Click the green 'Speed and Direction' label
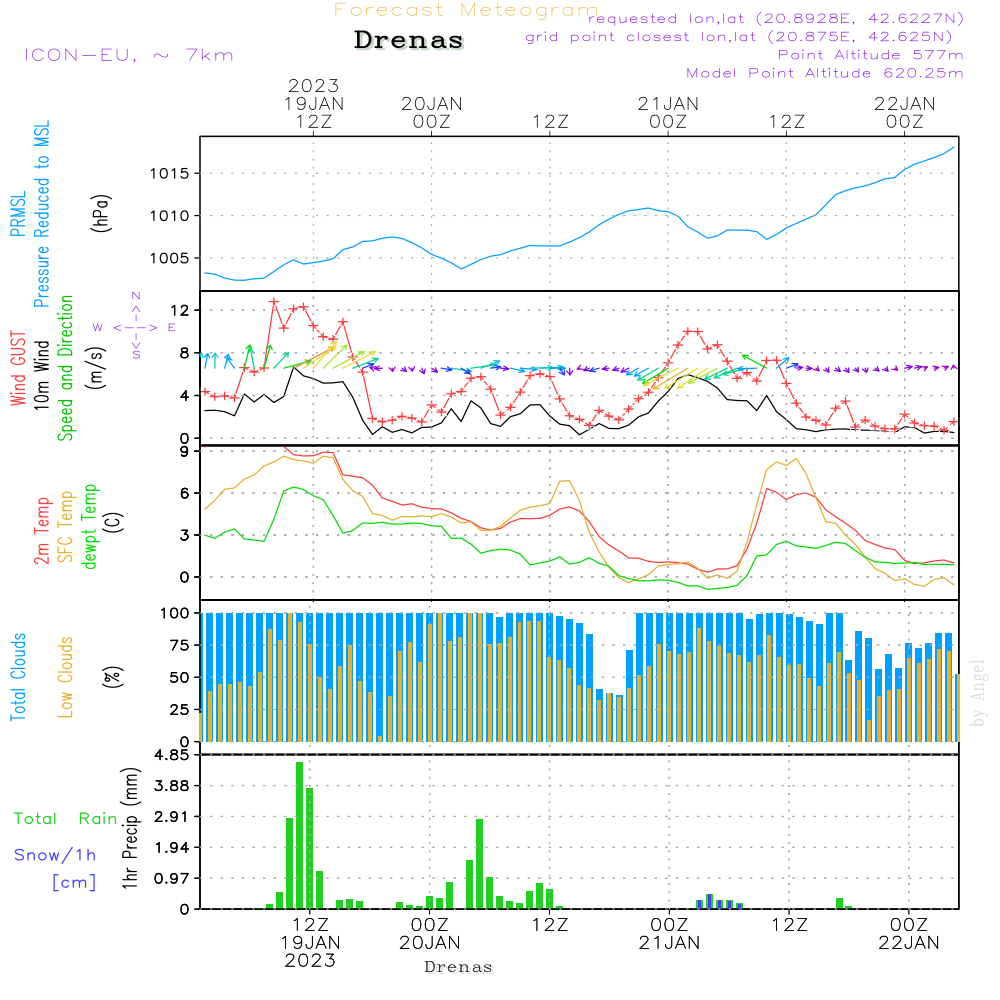The height and width of the screenshot is (1000, 1000). pyautogui.click(x=65, y=368)
